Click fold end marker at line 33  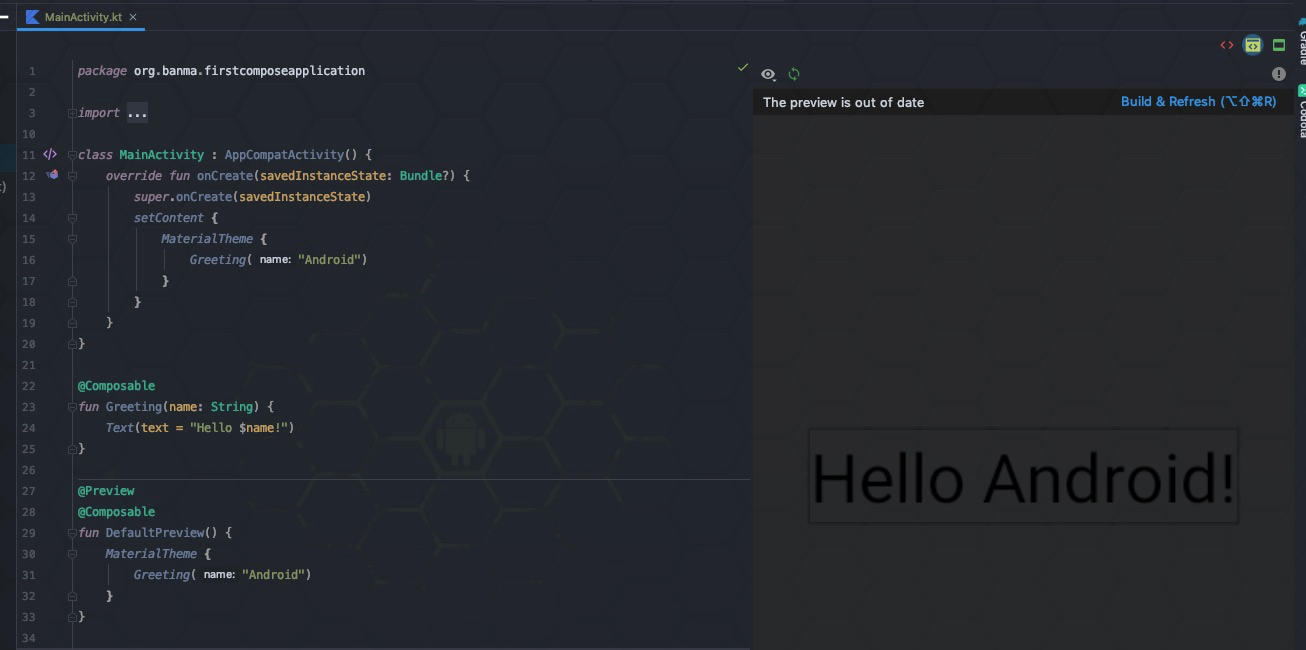click(x=72, y=617)
